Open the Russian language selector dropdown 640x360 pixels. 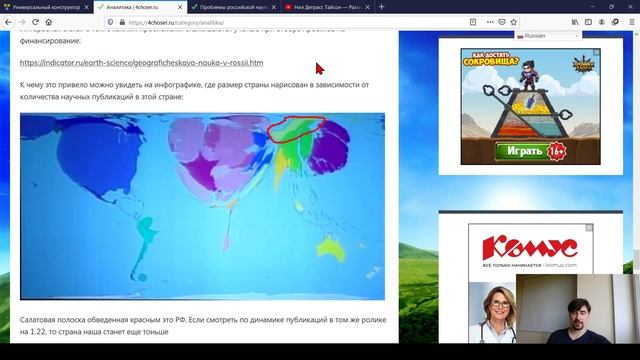(548, 36)
